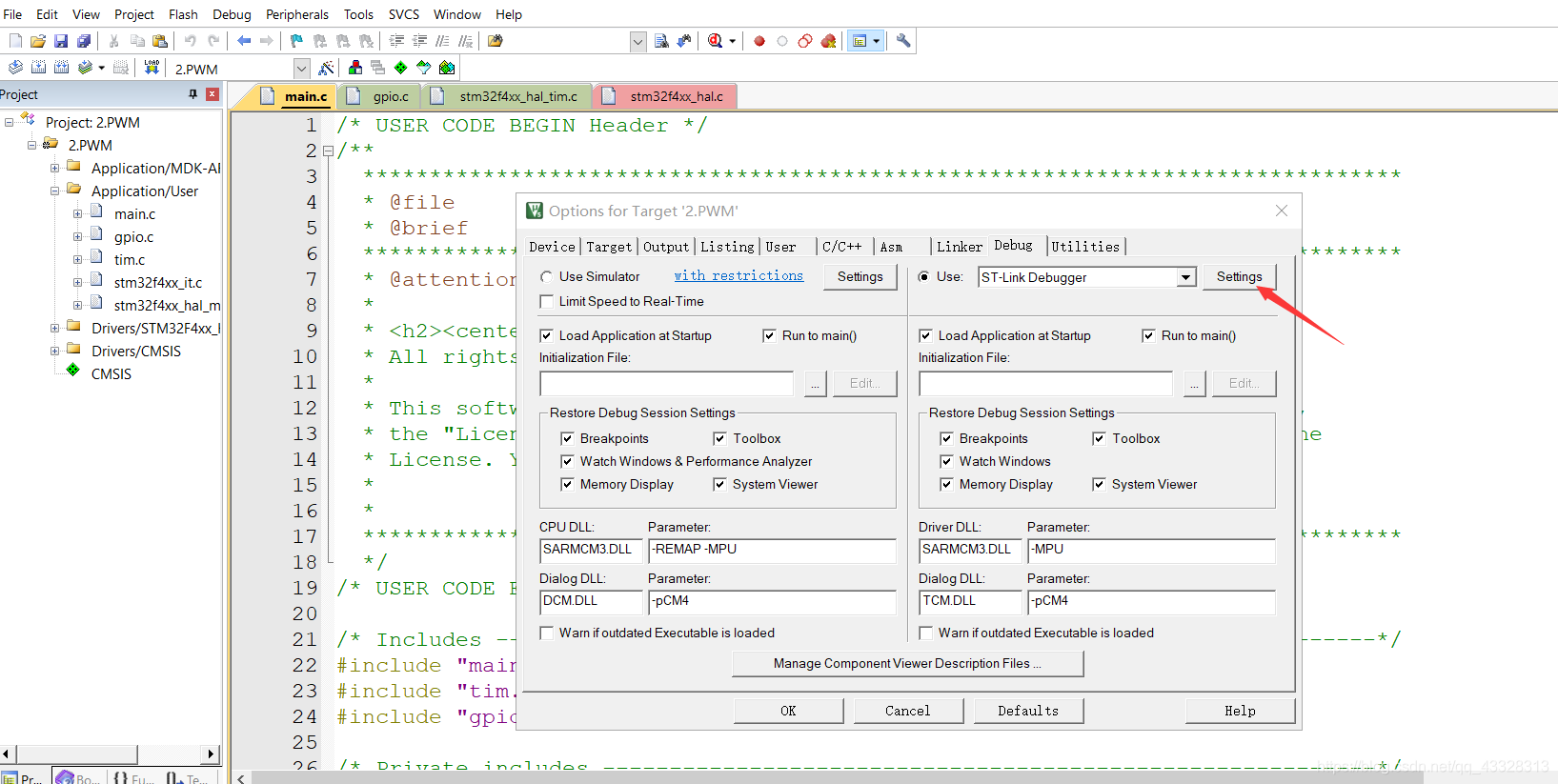Viewport: 1558px width, 784px height.
Task: Click the Open file folder icon
Action: click(x=38, y=41)
